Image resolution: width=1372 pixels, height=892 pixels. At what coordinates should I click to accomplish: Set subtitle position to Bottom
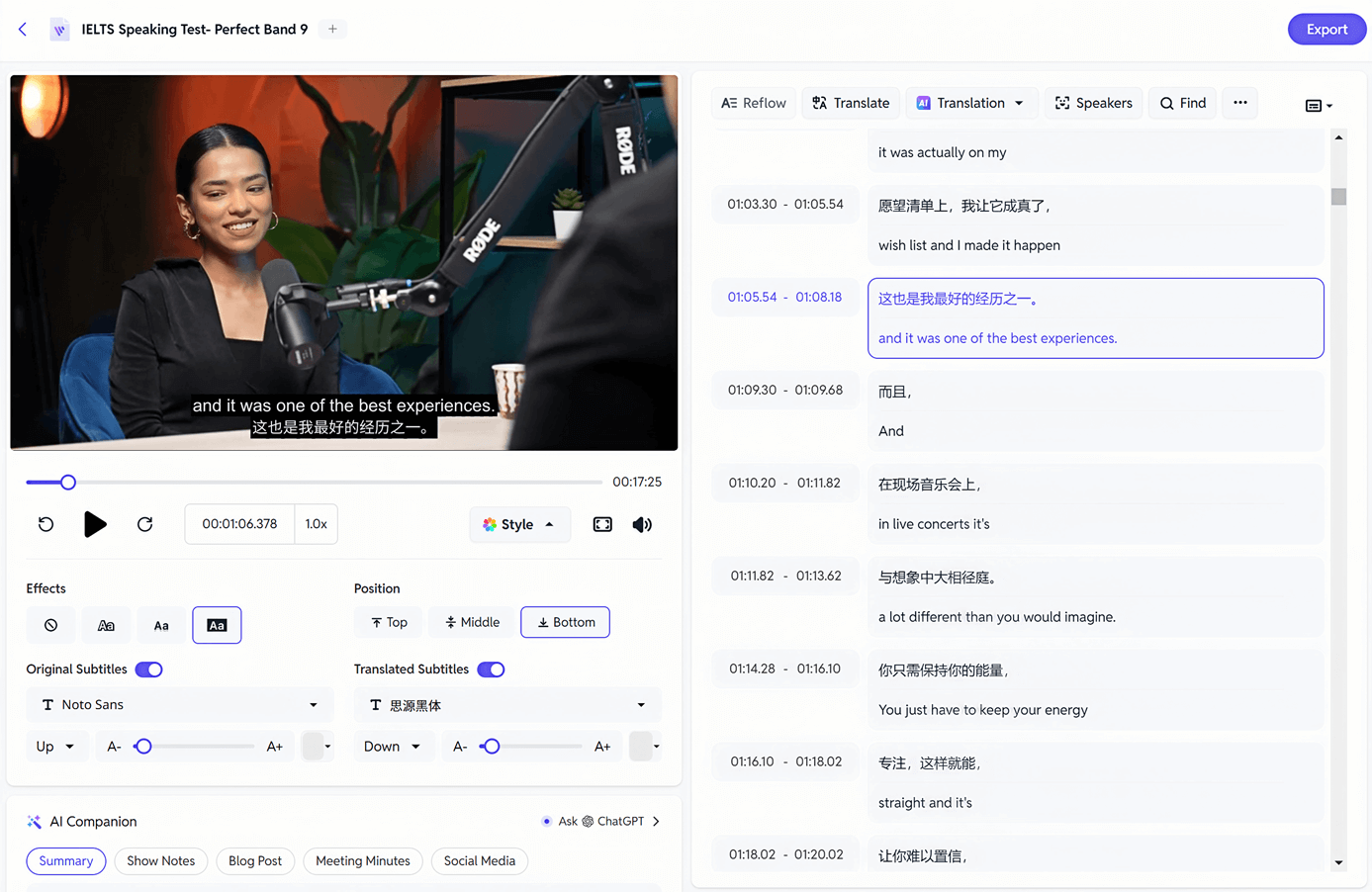pyautogui.click(x=566, y=622)
